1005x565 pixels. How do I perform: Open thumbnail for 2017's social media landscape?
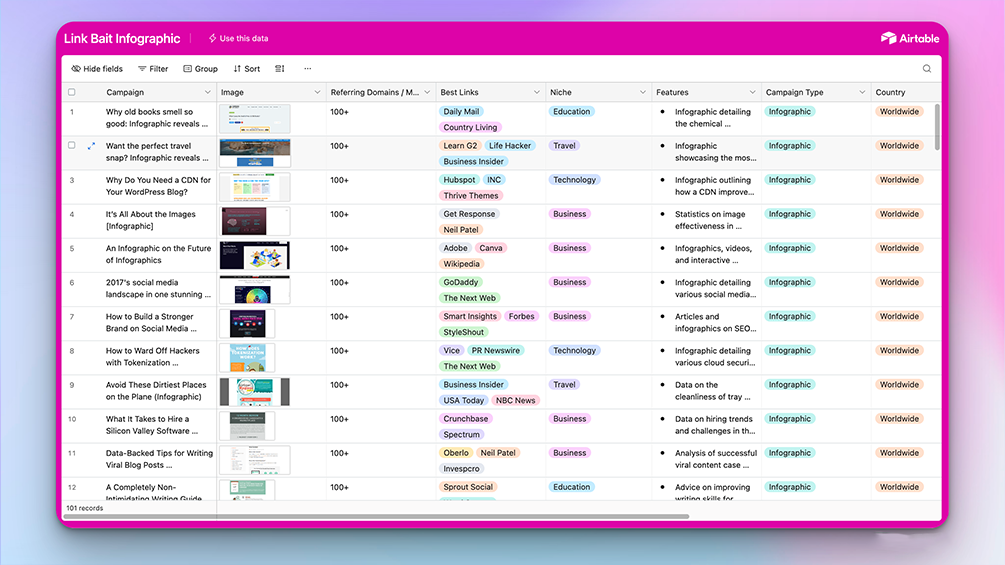[254, 290]
